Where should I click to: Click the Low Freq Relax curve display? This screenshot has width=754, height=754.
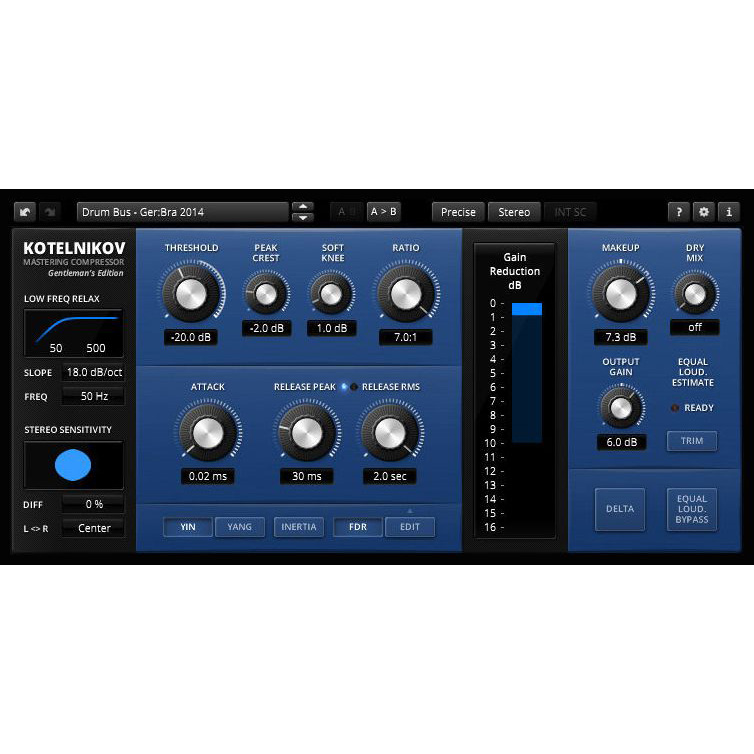click(x=73, y=333)
